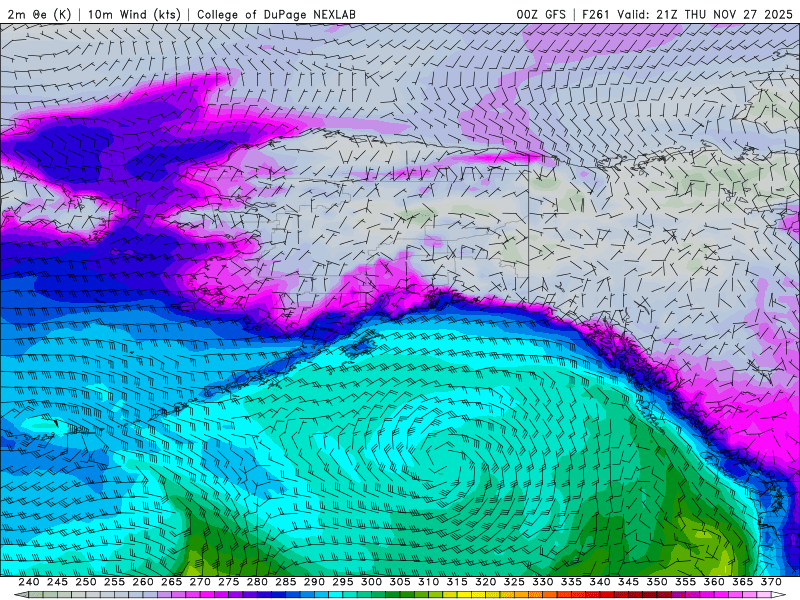Image resolution: width=800 pixels, height=600 pixels.
Task: Click the 240 value on the color scale
Action: click(29, 582)
